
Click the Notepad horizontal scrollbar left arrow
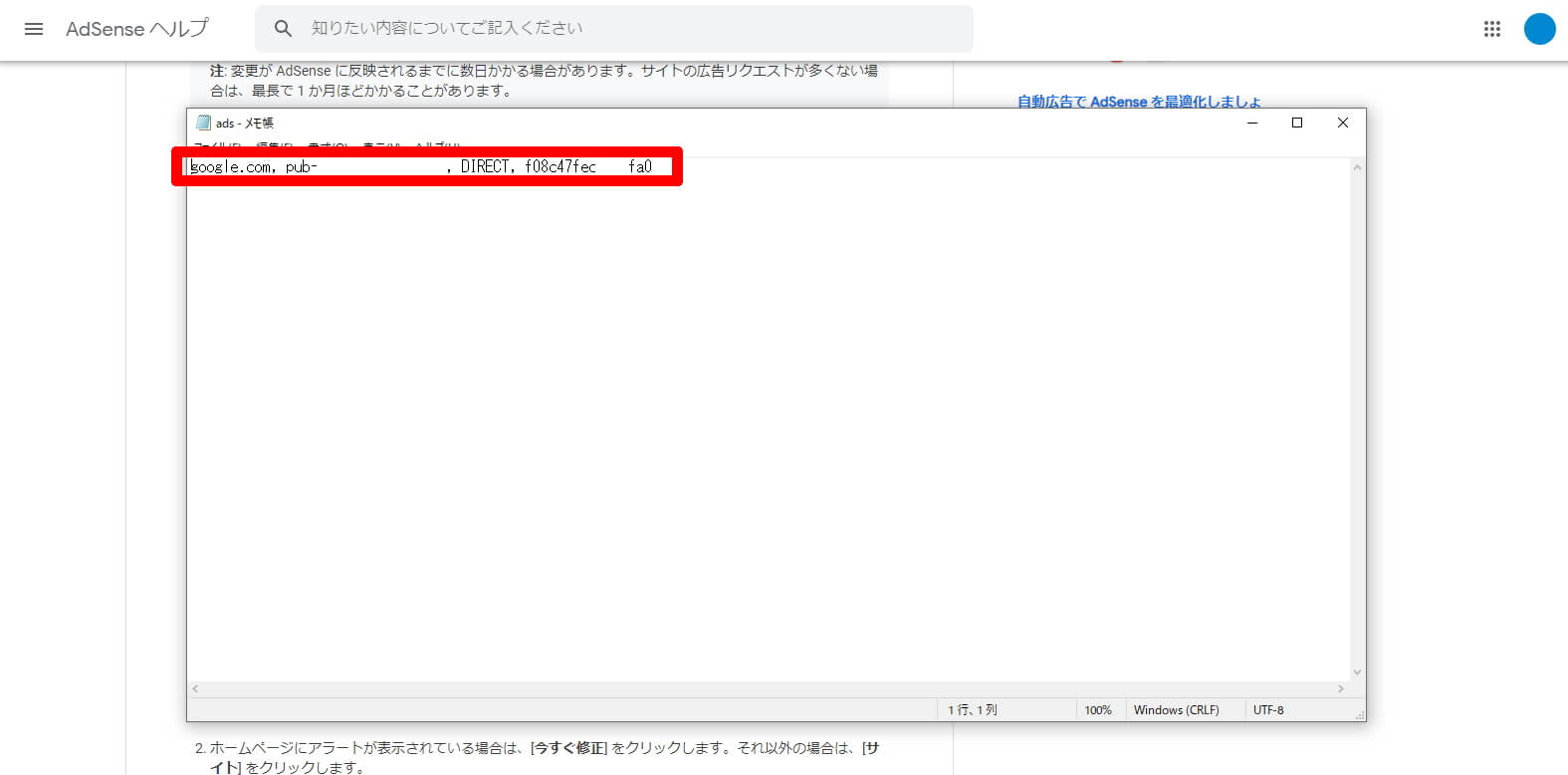tap(195, 688)
